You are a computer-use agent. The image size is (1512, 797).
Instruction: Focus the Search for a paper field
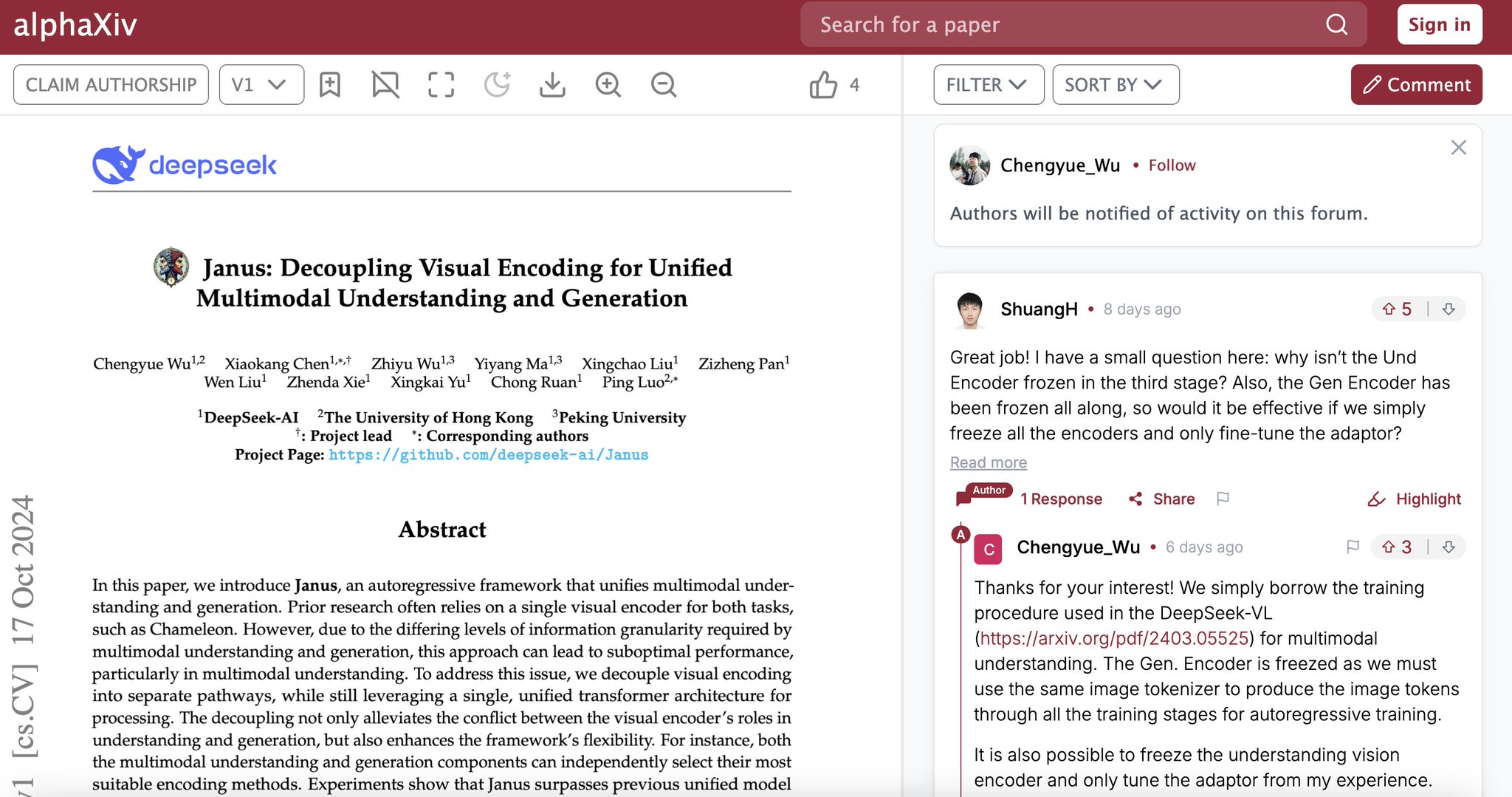1083,24
